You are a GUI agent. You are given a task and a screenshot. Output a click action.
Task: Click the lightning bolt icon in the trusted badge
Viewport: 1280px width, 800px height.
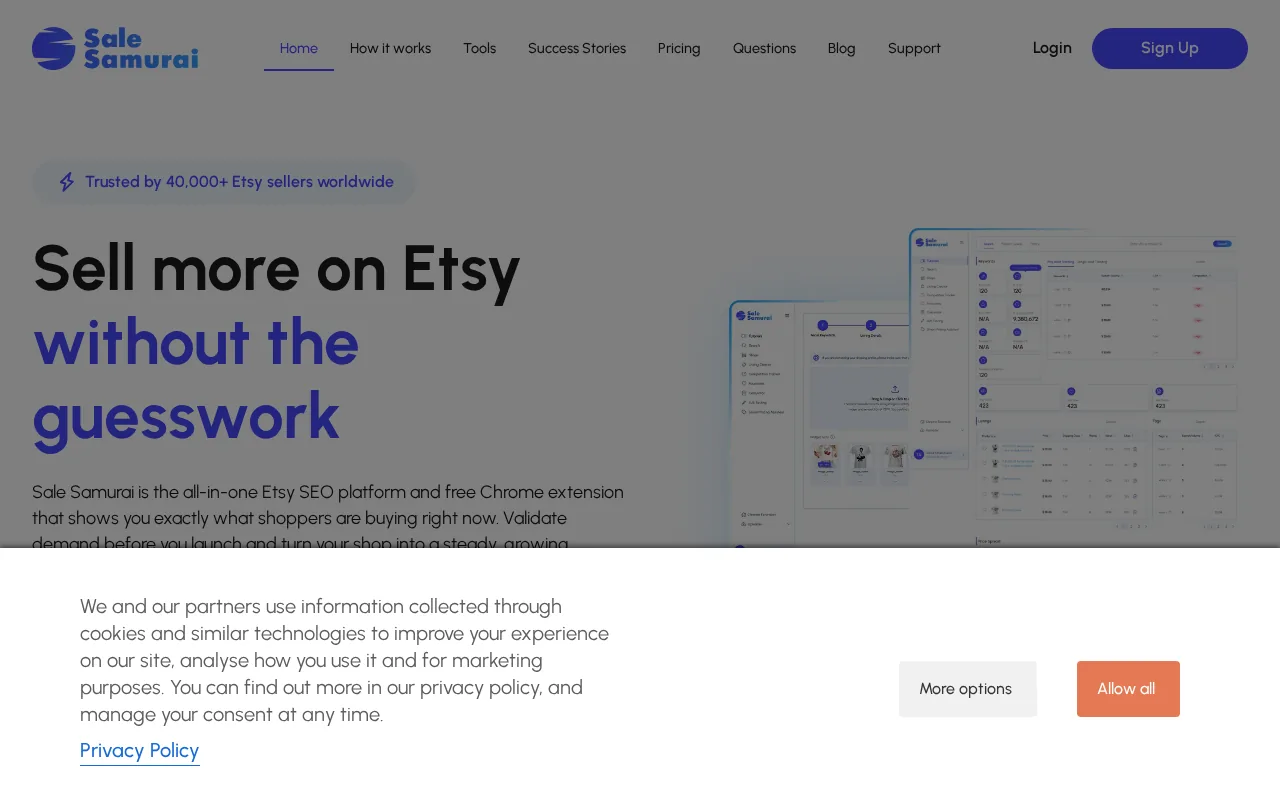point(67,182)
